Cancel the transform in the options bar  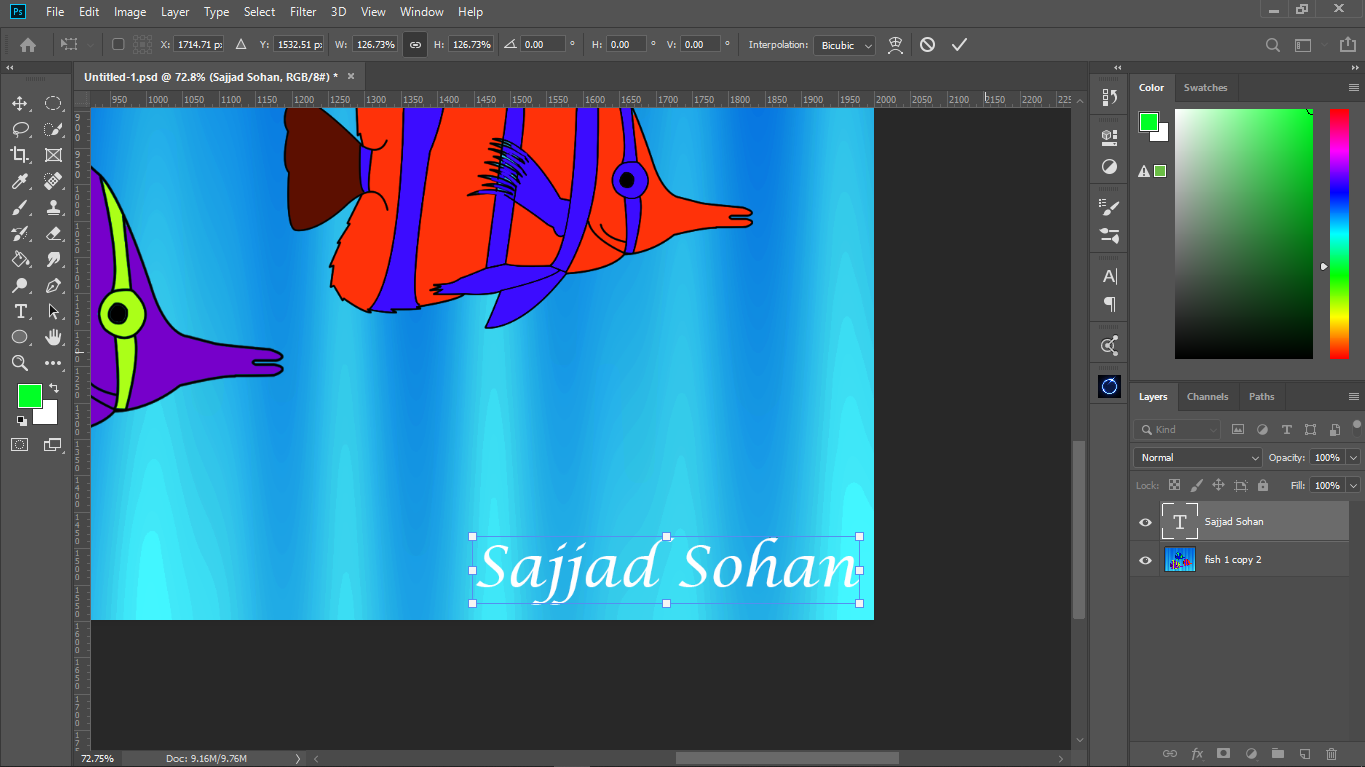[x=927, y=44]
